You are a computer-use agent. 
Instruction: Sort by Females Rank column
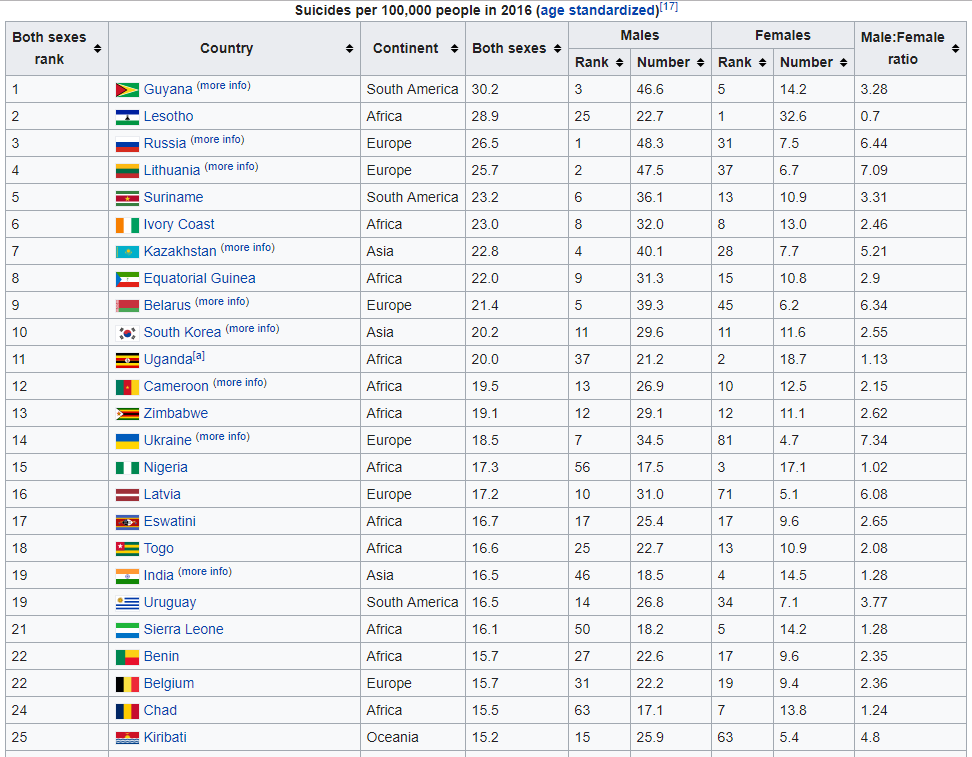click(762, 62)
